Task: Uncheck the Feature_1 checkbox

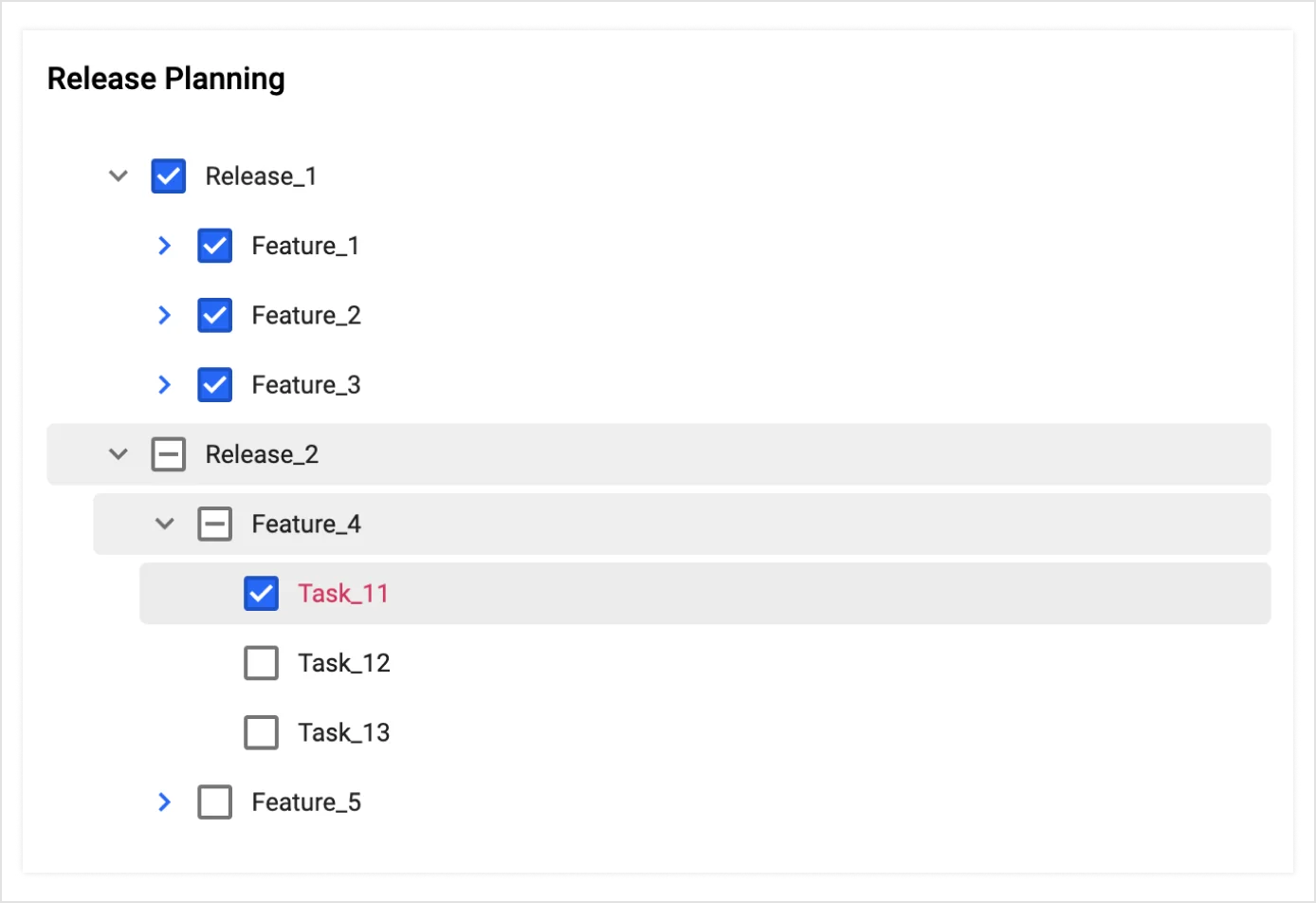Action: pos(214,245)
